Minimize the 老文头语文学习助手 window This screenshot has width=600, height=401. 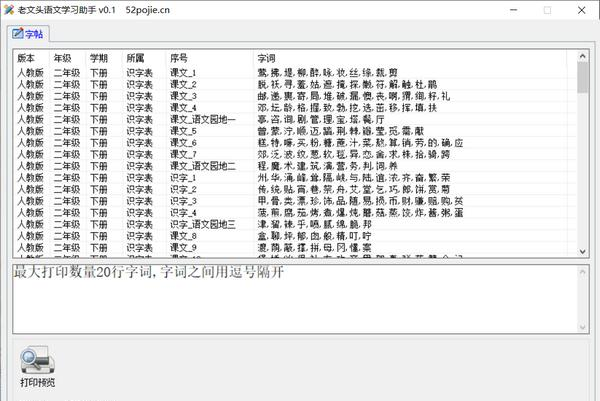(x=514, y=10)
